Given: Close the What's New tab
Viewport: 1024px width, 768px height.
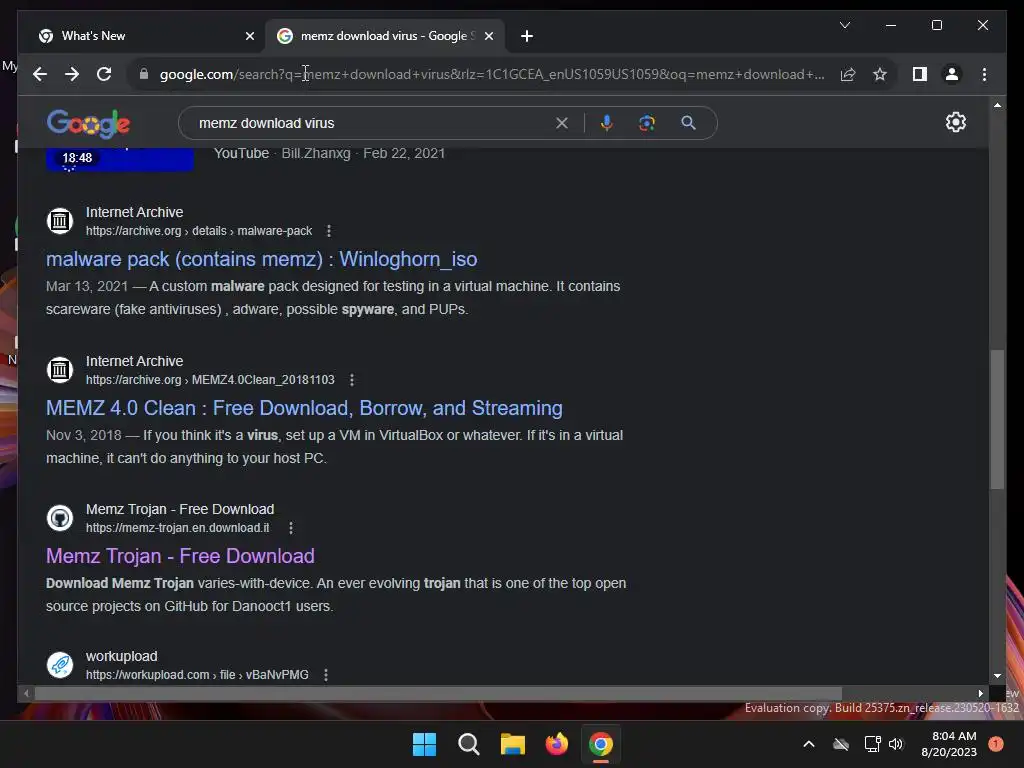Looking at the screenshot, I should 249,36.
